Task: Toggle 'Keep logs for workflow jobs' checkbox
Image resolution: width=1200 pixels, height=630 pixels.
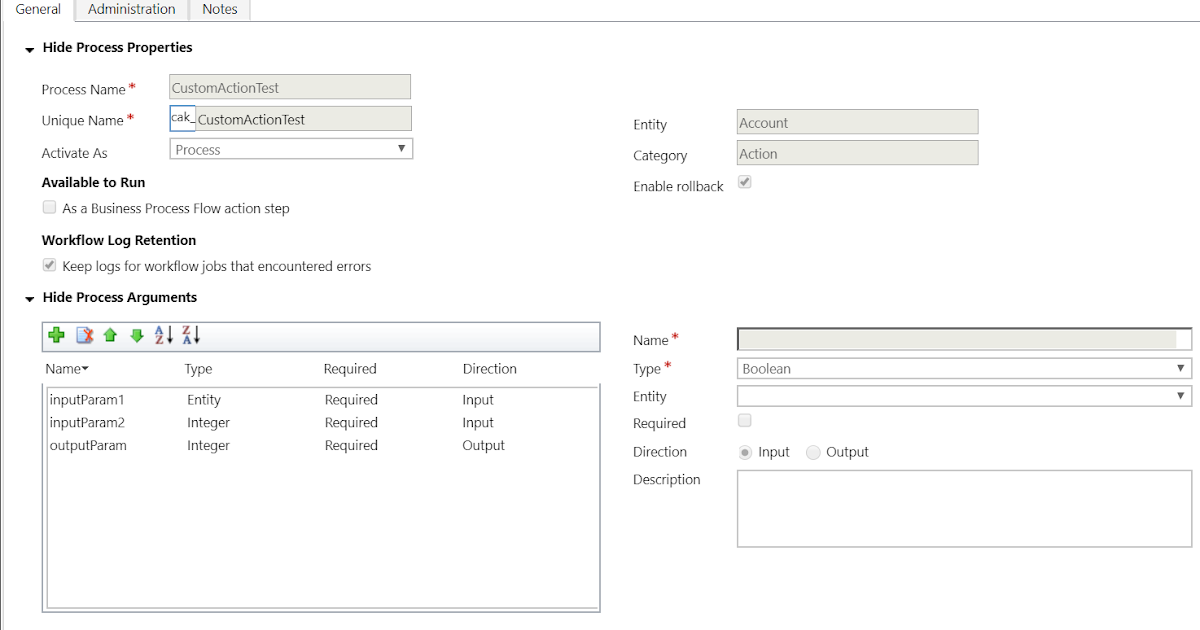Action: (x=49, y=264)
